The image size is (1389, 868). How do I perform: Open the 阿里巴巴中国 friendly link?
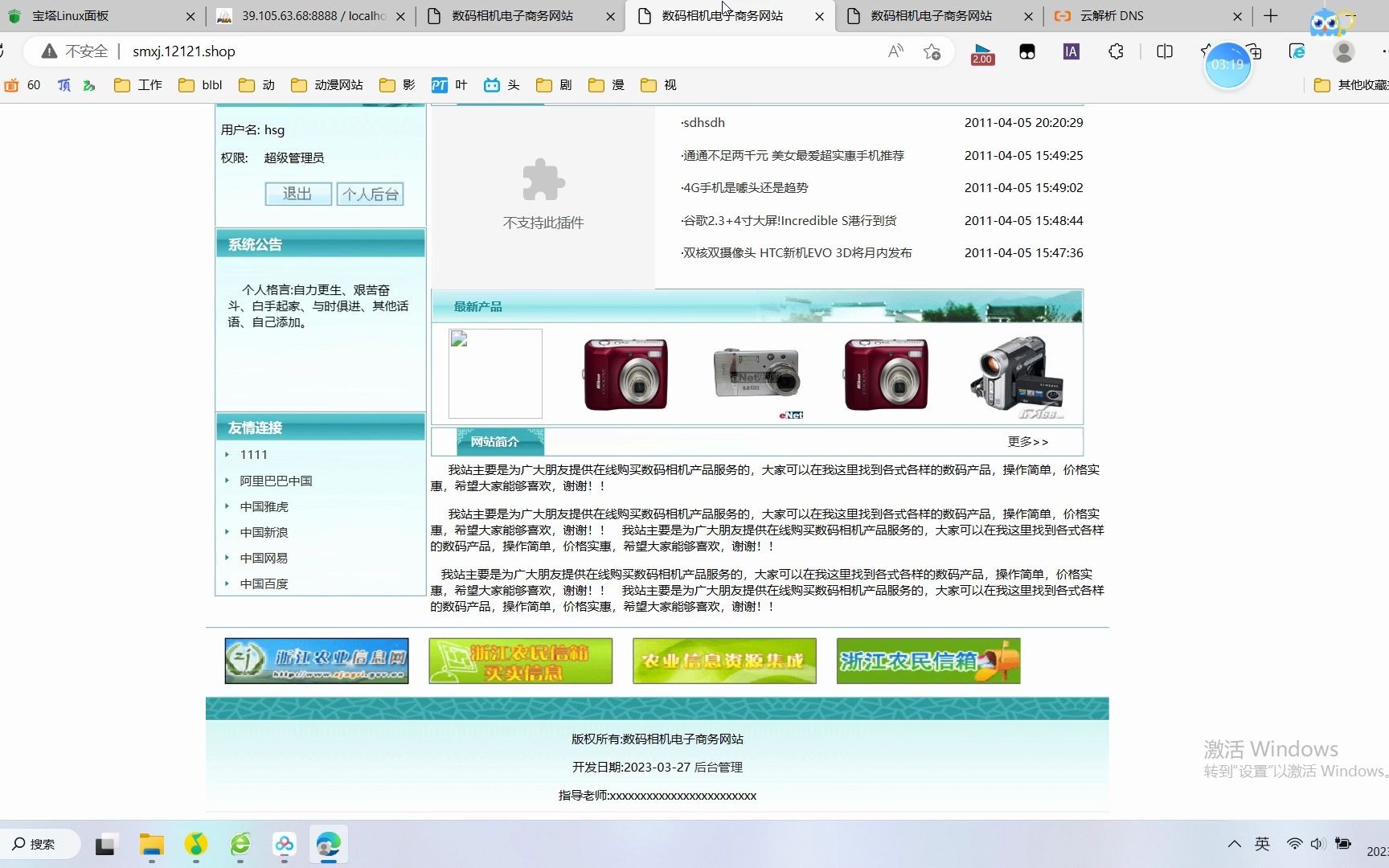(276, 481)
